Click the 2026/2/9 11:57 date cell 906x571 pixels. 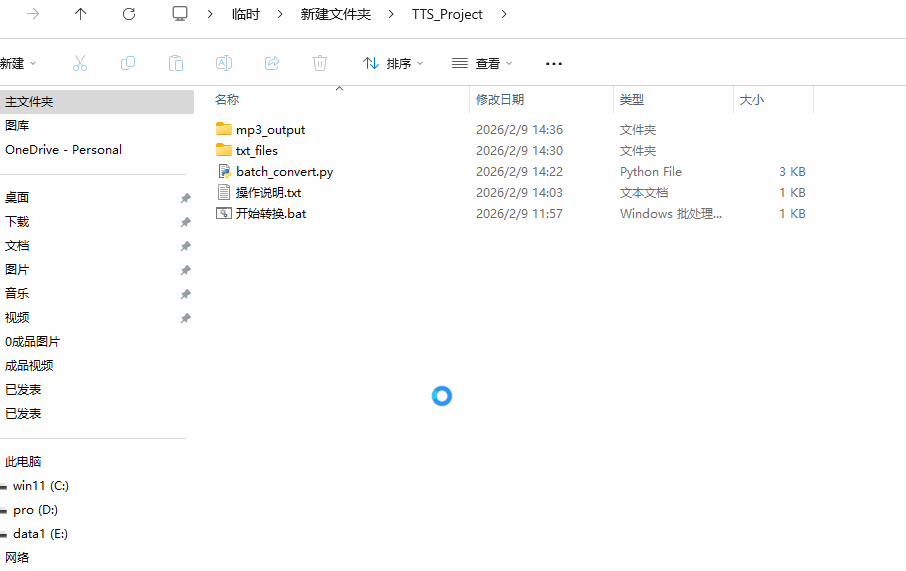(519, 213)
